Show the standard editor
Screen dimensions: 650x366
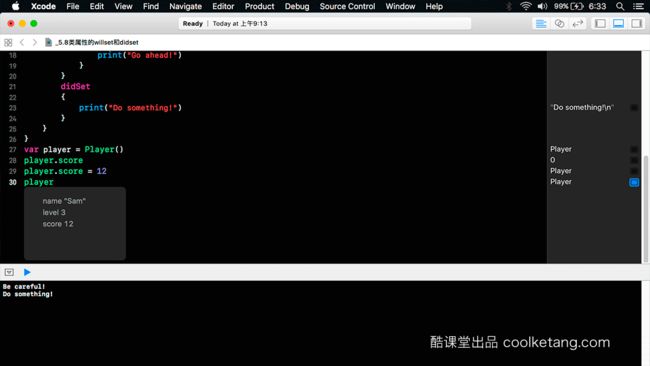[541, 24]
